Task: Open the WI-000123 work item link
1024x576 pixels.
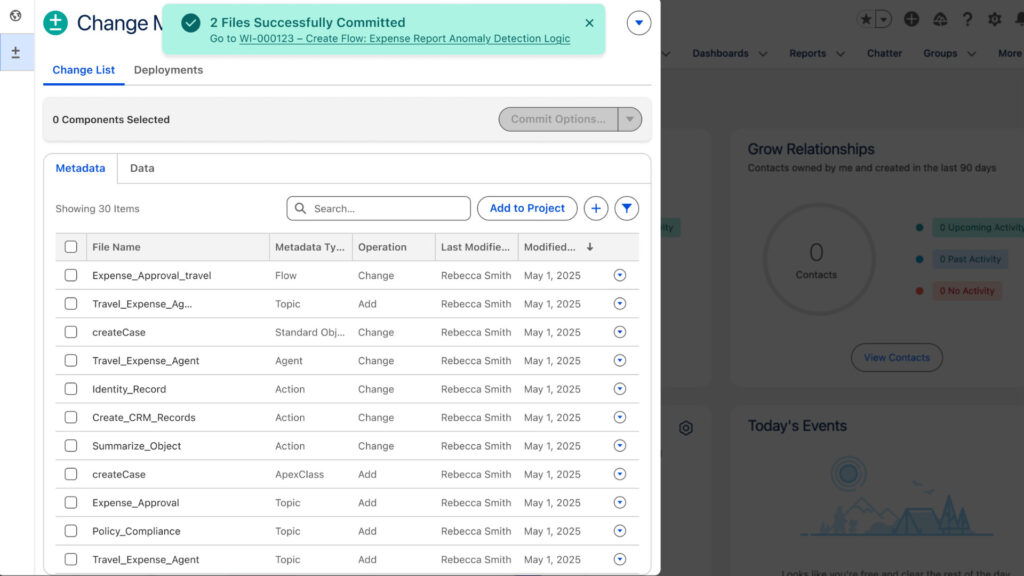Action: tap(404, 39)
